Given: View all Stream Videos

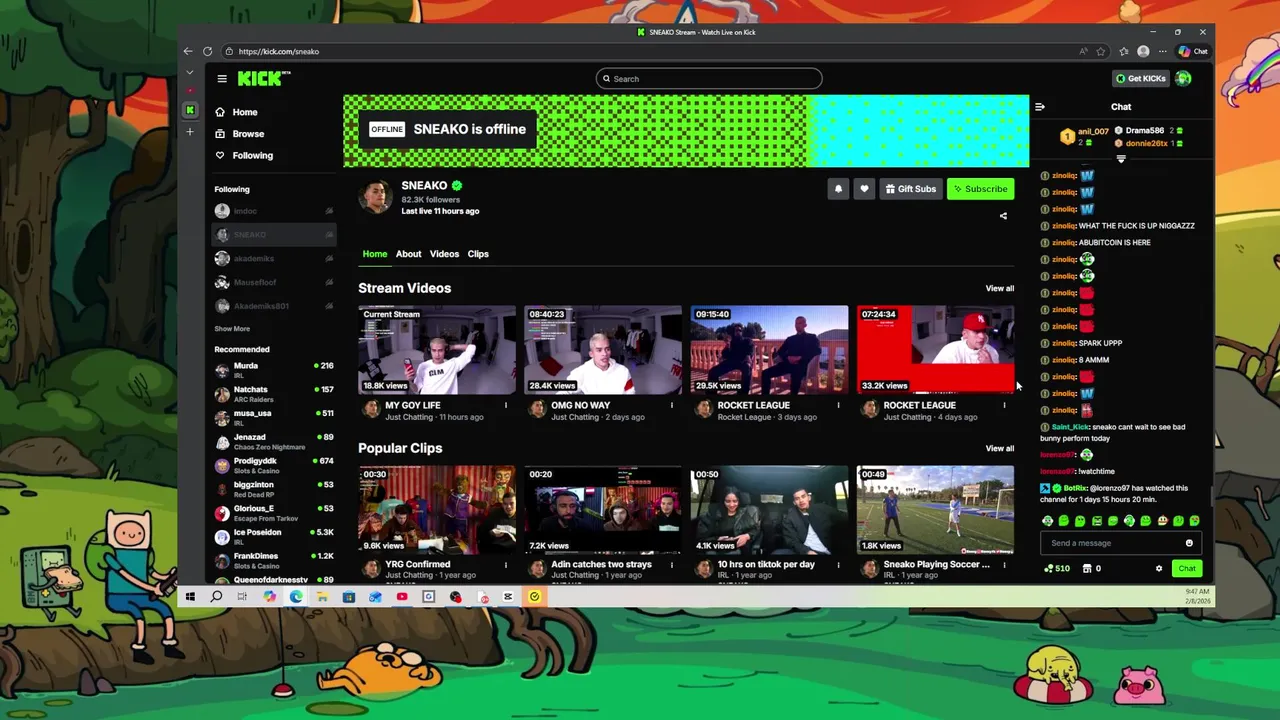Looking at the screenshot, I should pyautogui.click(x=999, y=288).
